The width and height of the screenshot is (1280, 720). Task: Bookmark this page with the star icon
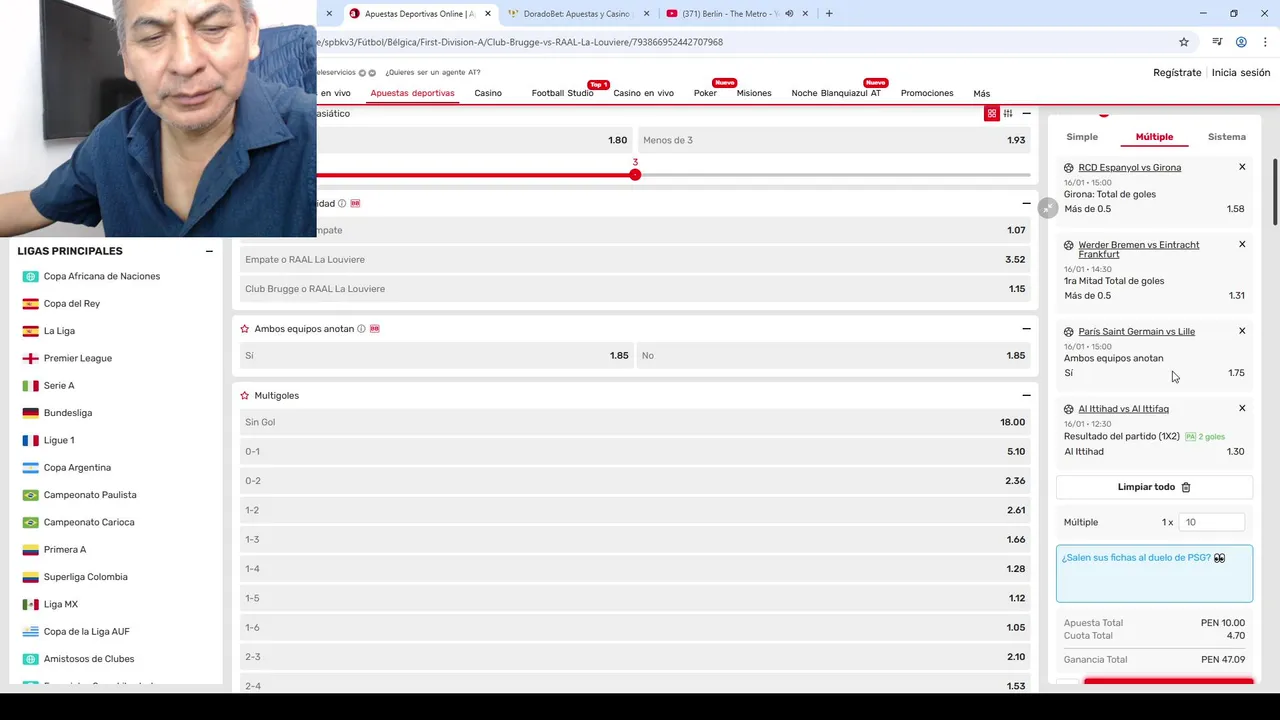click(x=1184, y=42)
